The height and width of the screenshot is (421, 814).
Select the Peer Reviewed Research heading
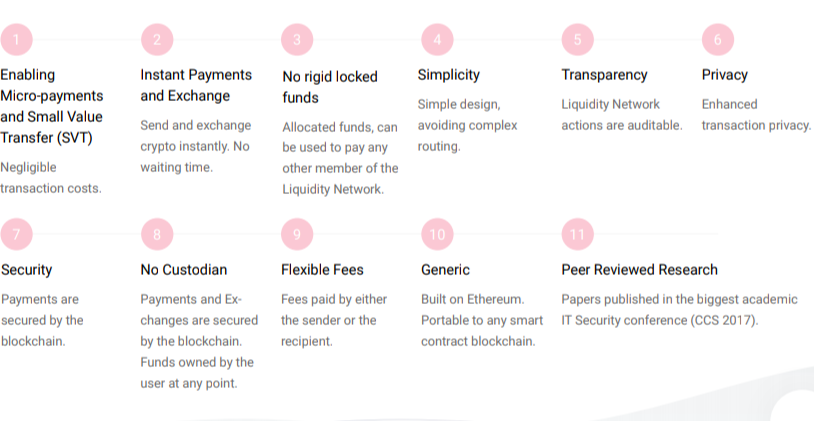point(639,270)
